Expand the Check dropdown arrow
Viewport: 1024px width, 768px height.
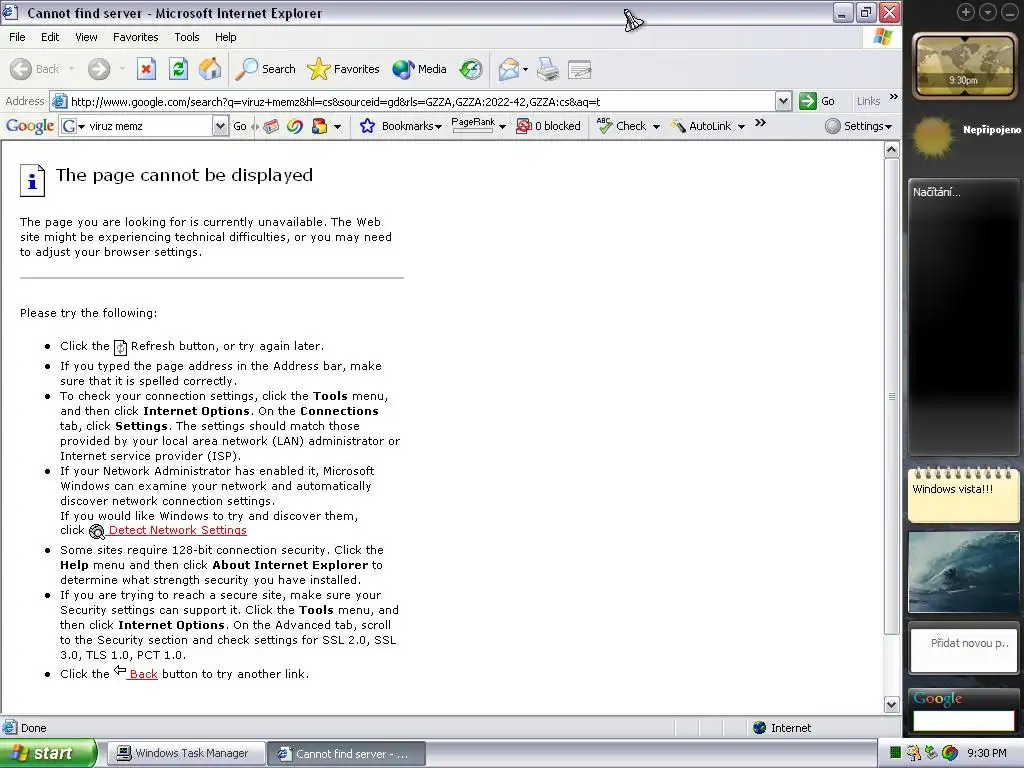pos(656,127)
